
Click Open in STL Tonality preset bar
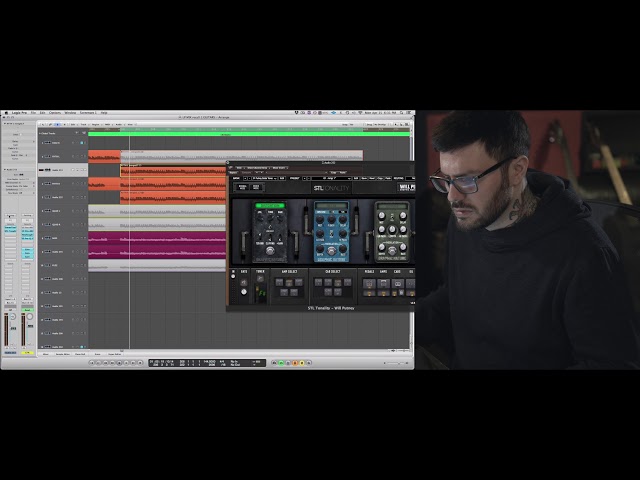[x=372, y=178]
